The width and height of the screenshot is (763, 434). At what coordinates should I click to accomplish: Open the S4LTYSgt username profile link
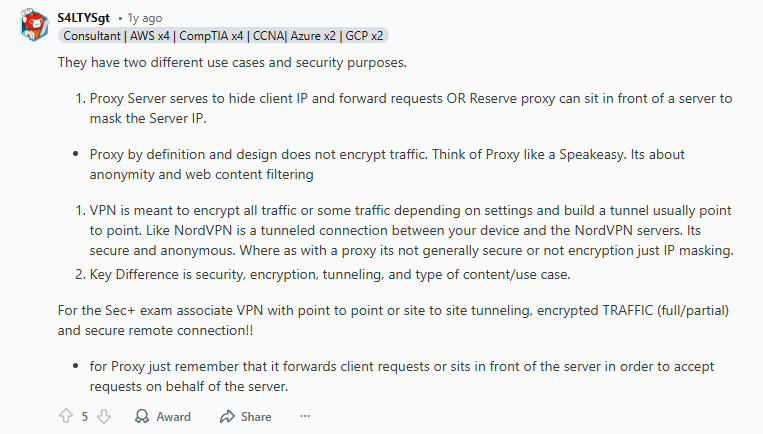pyautogui.click(x=83, y=17)
